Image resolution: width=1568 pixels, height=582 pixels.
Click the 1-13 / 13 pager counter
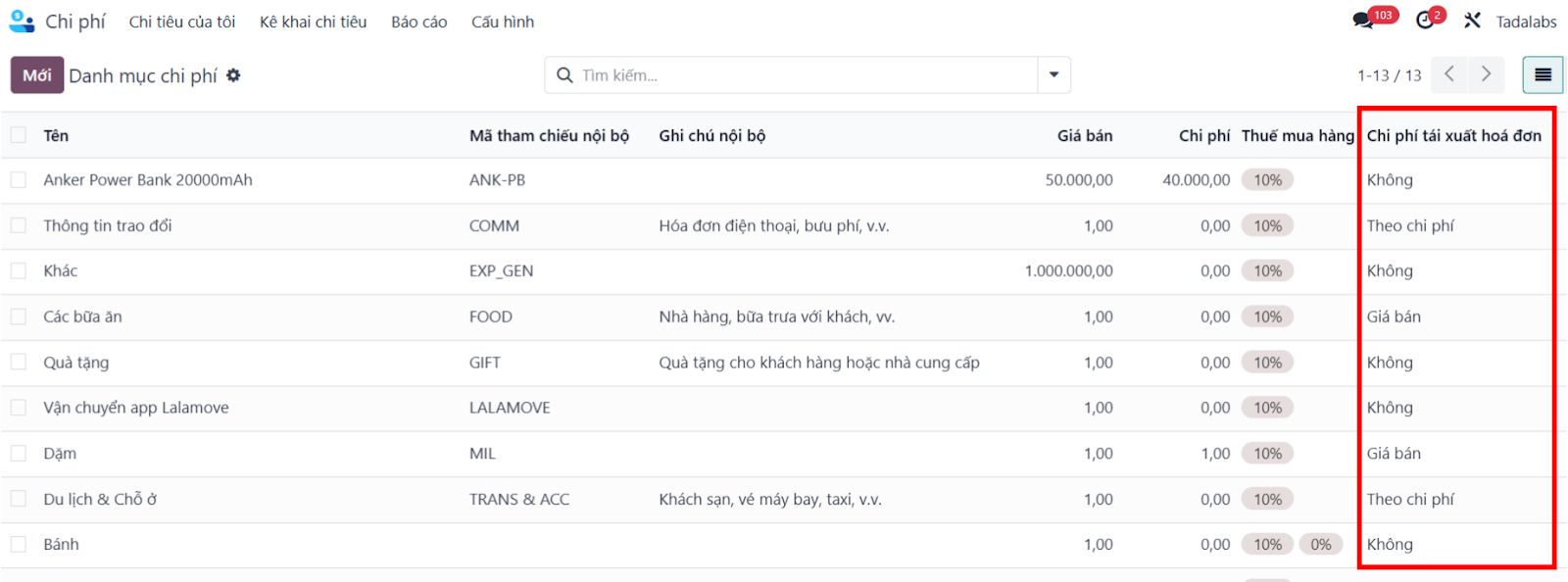1389,75
